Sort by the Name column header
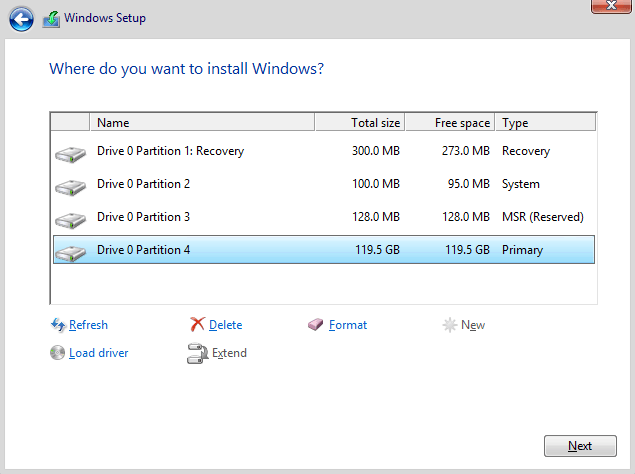 (200, 123)
